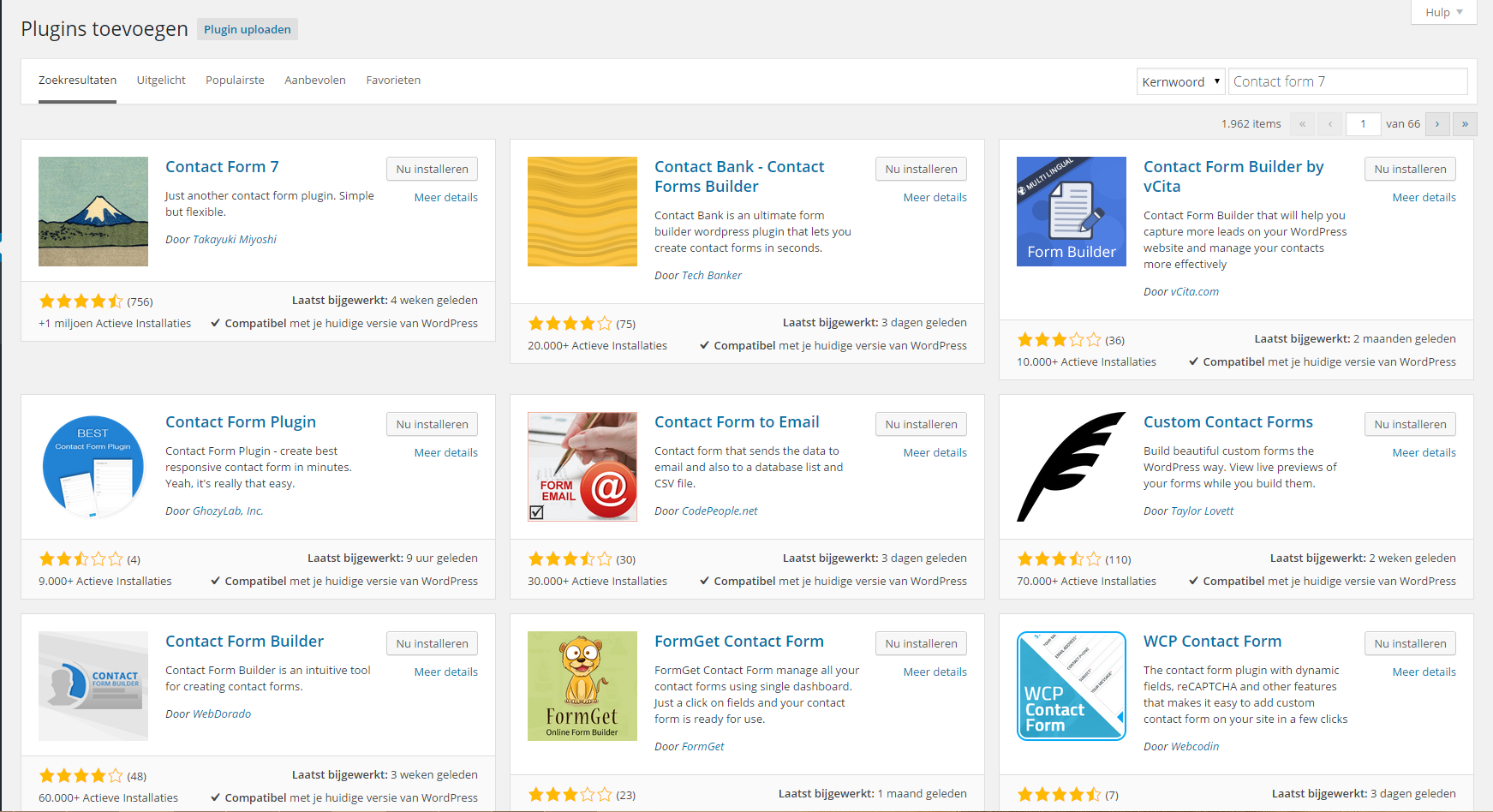Click the Contact Form to Email @ icon
Image resolution: width=1493 pixels, height=812 pixels.
pyautogui.click(x=582, y=466)
